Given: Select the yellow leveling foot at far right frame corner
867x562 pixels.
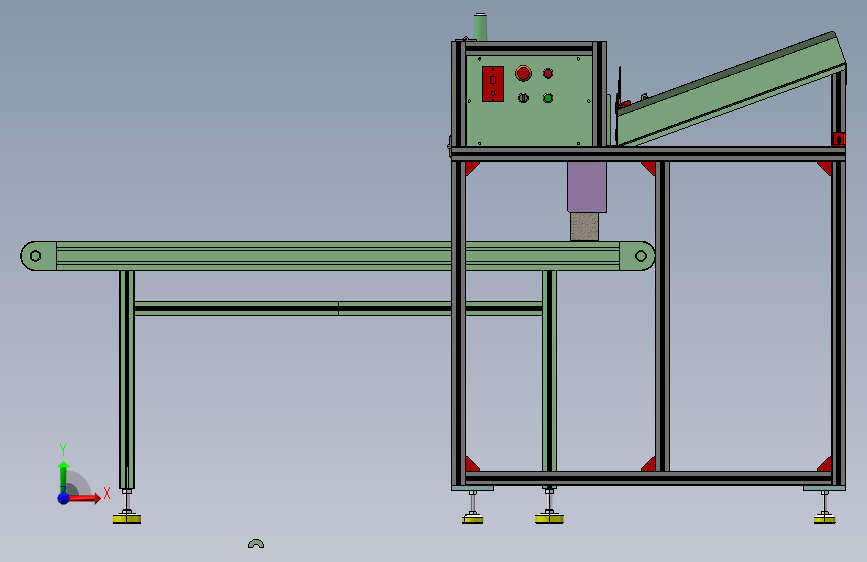Looking at the screenshot, I should 824,519.
